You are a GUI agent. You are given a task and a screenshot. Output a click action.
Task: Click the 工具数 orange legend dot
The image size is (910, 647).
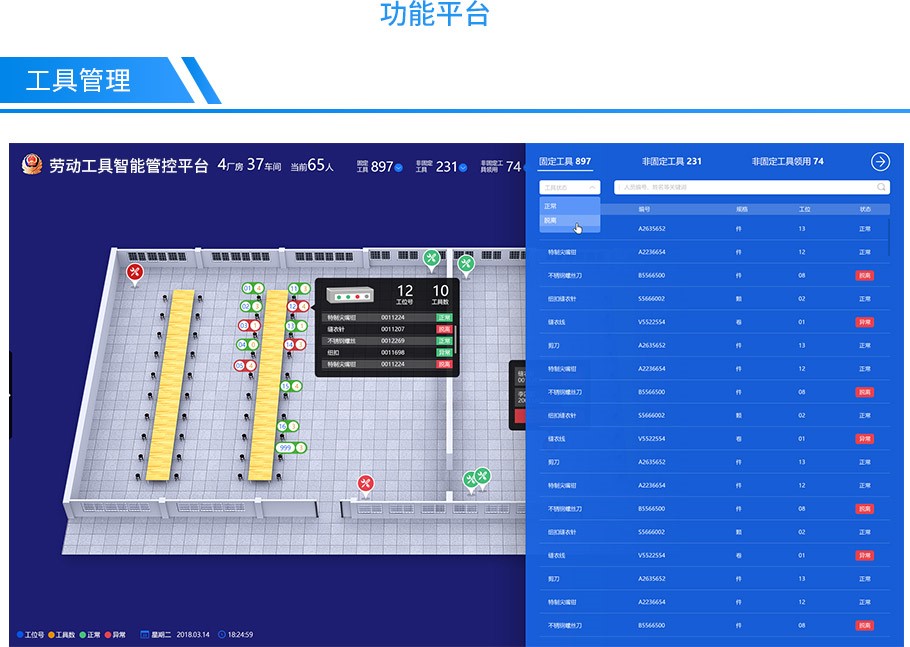[x=51, y=634]
